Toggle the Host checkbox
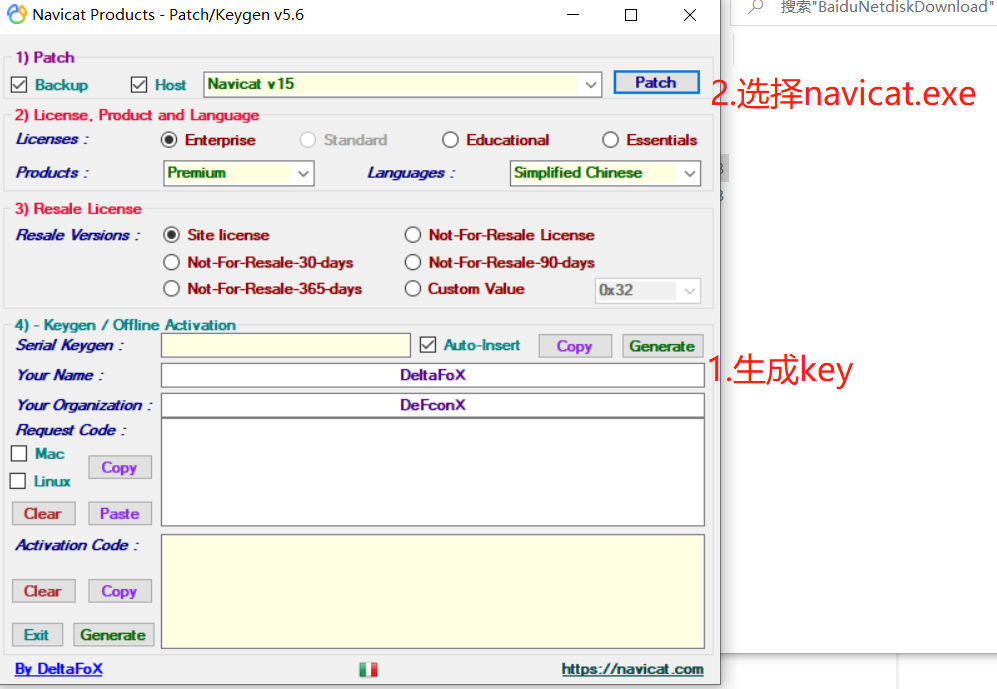 [x=139, y=85]
